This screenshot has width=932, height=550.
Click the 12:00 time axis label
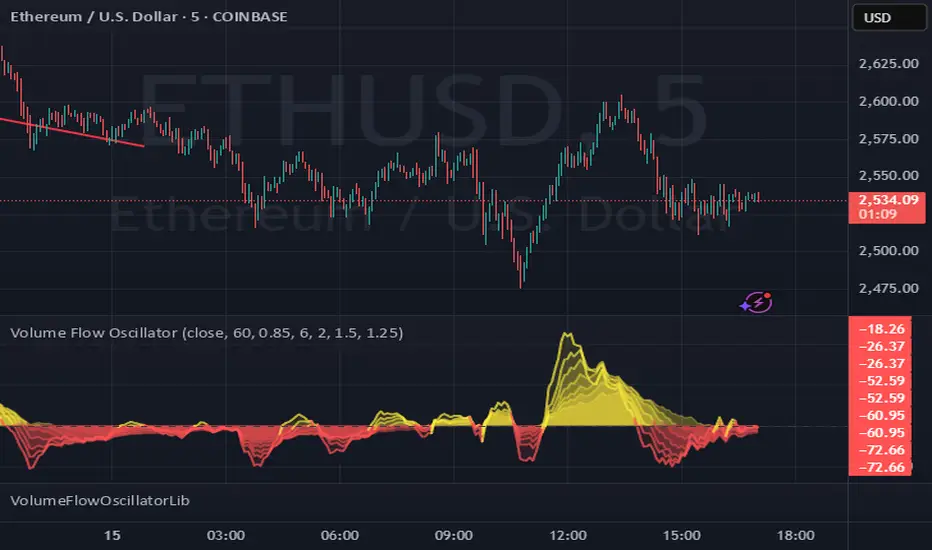pos(568,535)
